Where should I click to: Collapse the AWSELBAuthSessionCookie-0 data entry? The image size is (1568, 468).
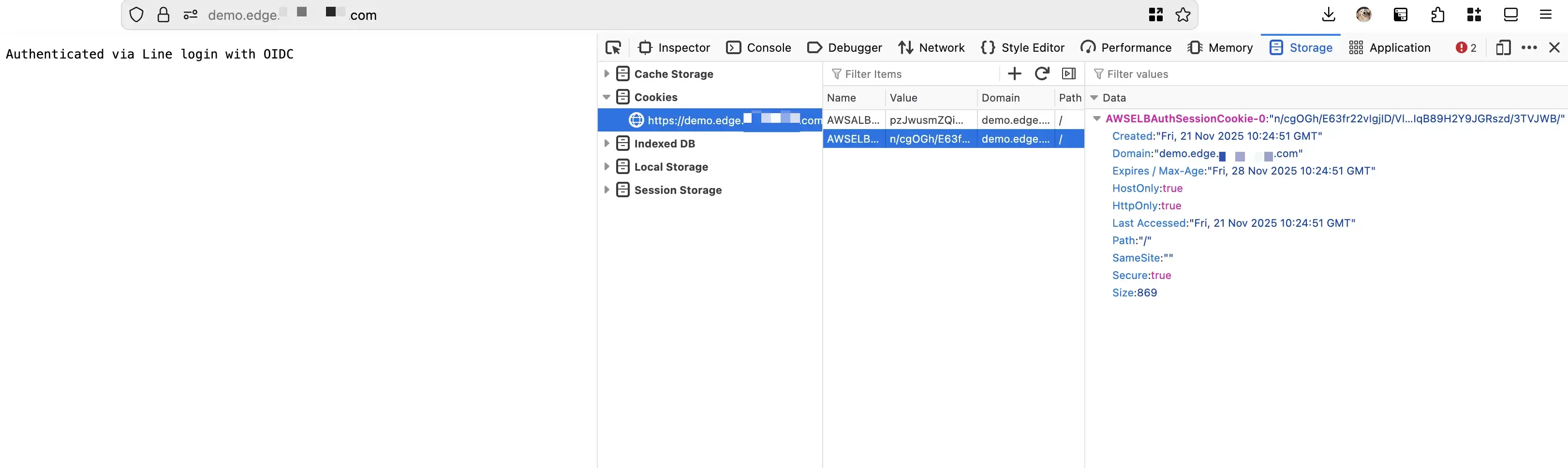(1097, 118)
